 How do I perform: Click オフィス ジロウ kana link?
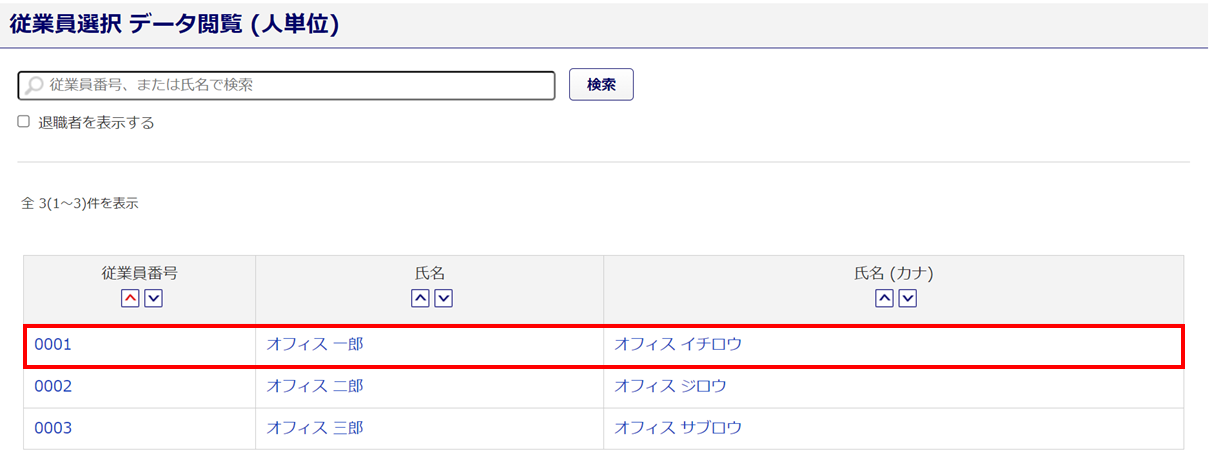669,386
